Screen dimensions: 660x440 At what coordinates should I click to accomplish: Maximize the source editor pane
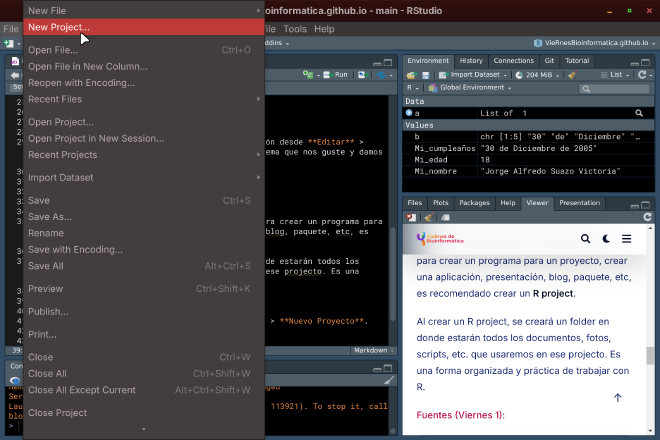point(388,63)
